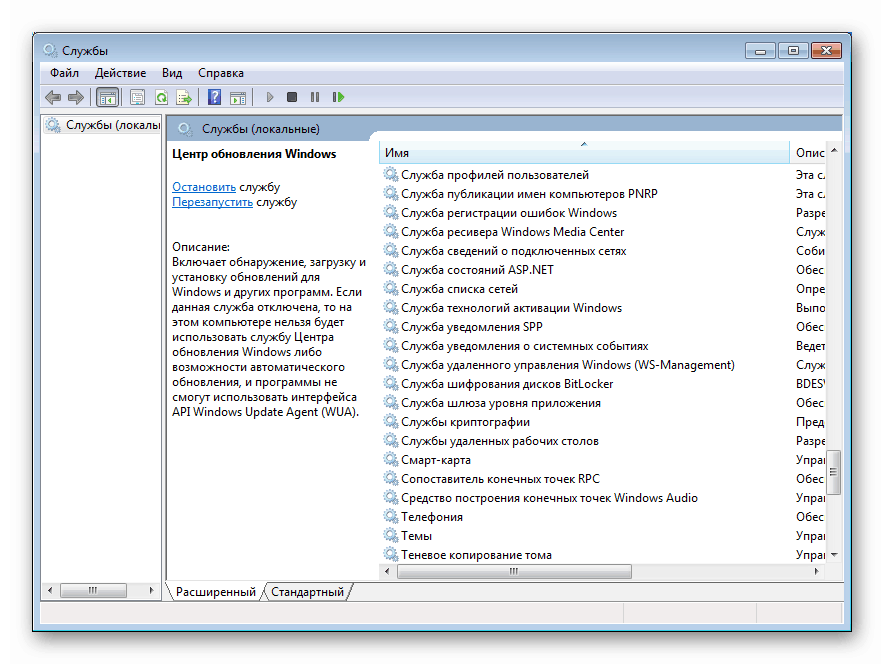Viewport: 884px width, 664px height.
Task: Select Служба шлюза уровня приложения
Action: (603, 403)
